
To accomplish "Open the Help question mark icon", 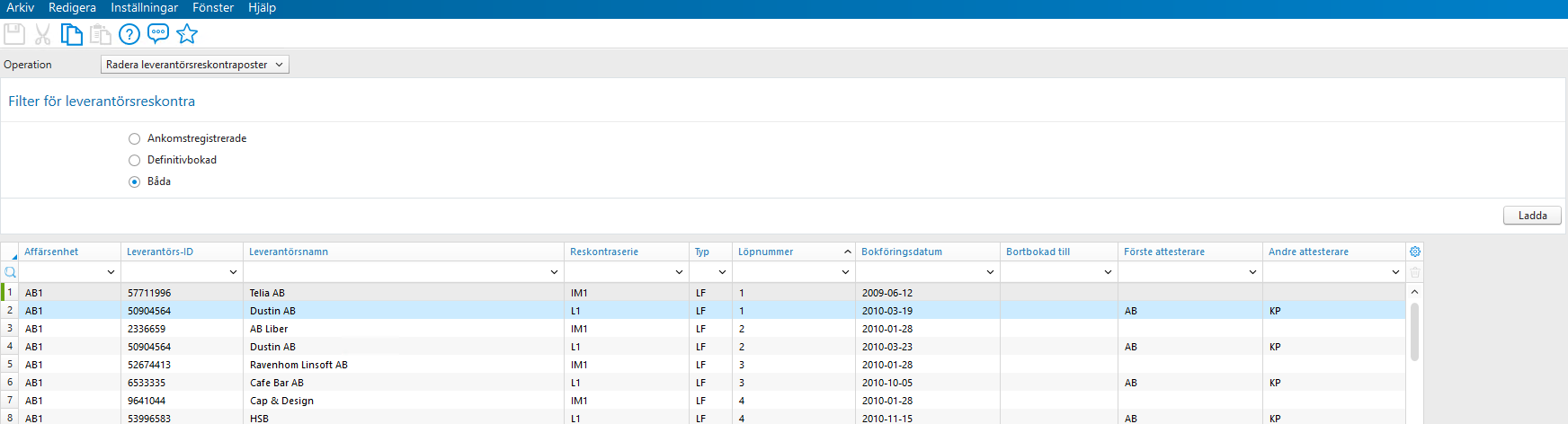I will (129, 34).
